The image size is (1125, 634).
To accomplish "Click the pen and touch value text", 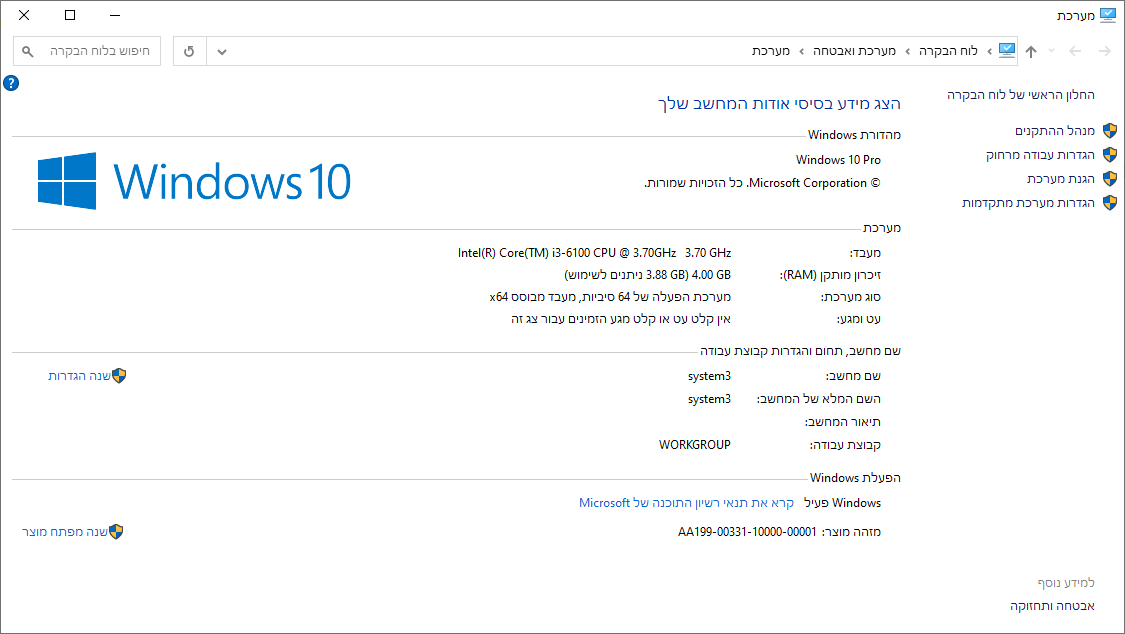I will point(621,319).
